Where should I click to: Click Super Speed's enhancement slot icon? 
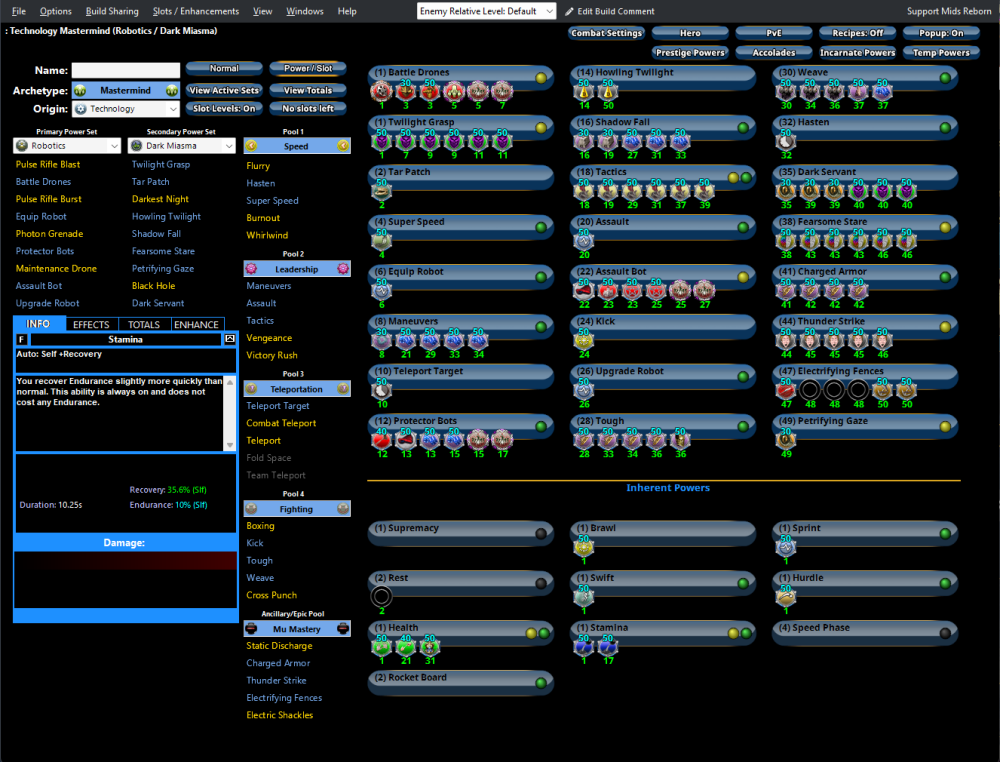pos(380,241)
